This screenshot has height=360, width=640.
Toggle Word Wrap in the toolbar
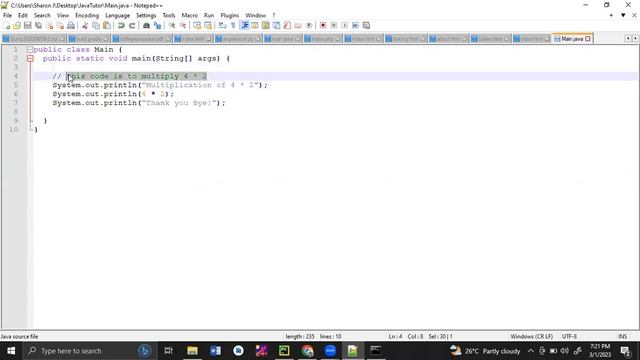click(x=223, y=25)
